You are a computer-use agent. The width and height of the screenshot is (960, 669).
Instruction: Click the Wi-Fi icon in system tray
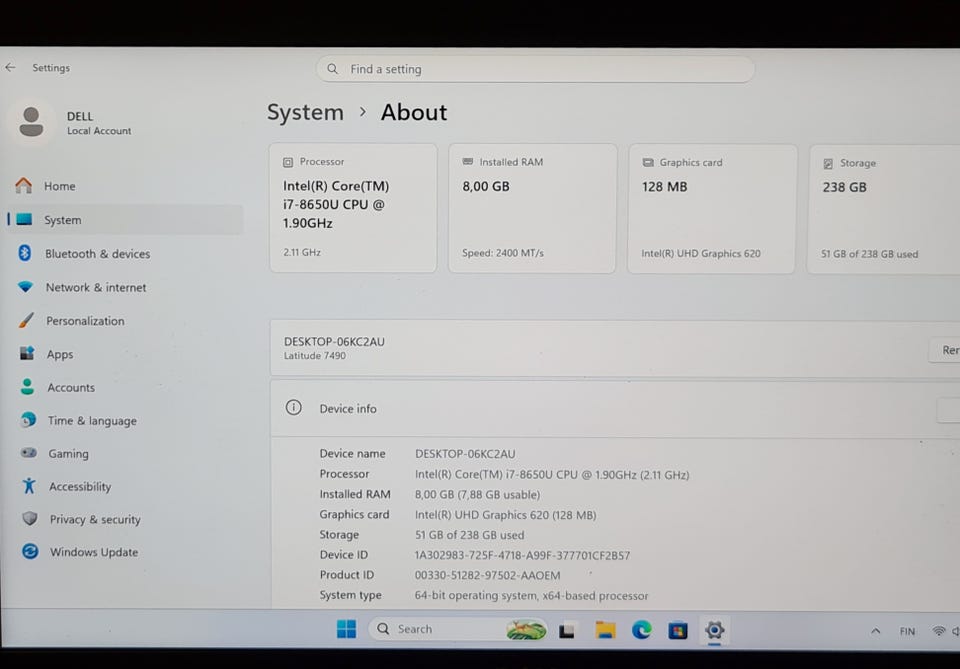tap(939, 631)
